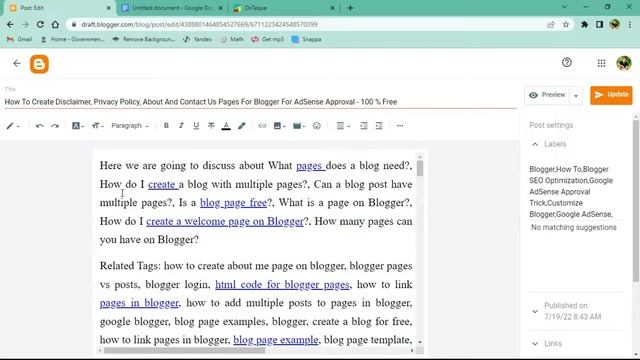
Task: Open the text alignment dropdown
Action: [343, 126]
